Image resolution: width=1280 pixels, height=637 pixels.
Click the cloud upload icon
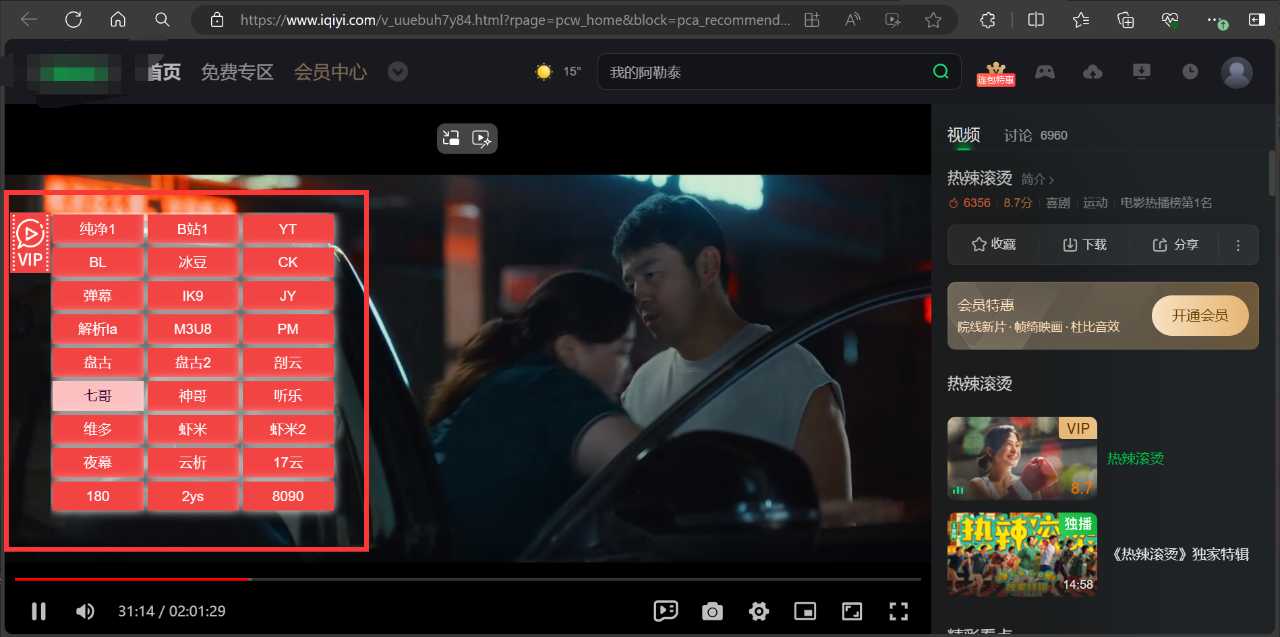pyautogui.click(x=1093, y=72)
